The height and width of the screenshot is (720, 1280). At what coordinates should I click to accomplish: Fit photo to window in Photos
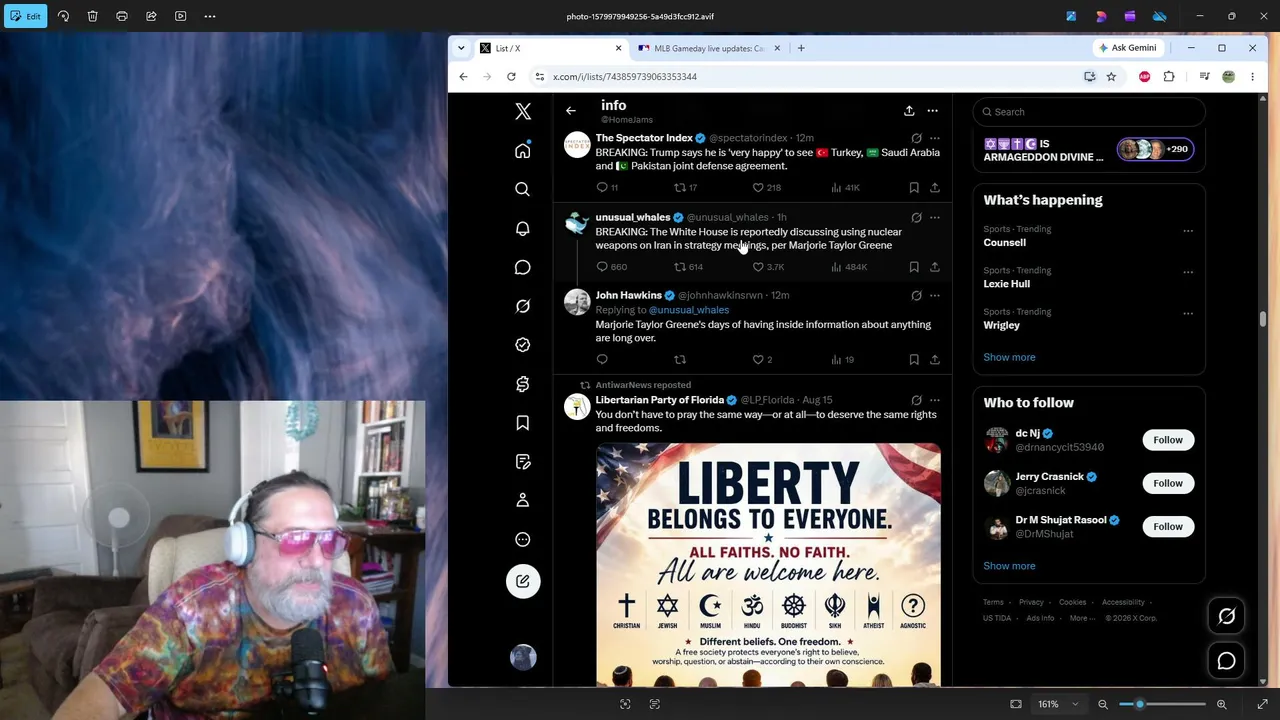pyautogui.click(x=1016, y=704)
